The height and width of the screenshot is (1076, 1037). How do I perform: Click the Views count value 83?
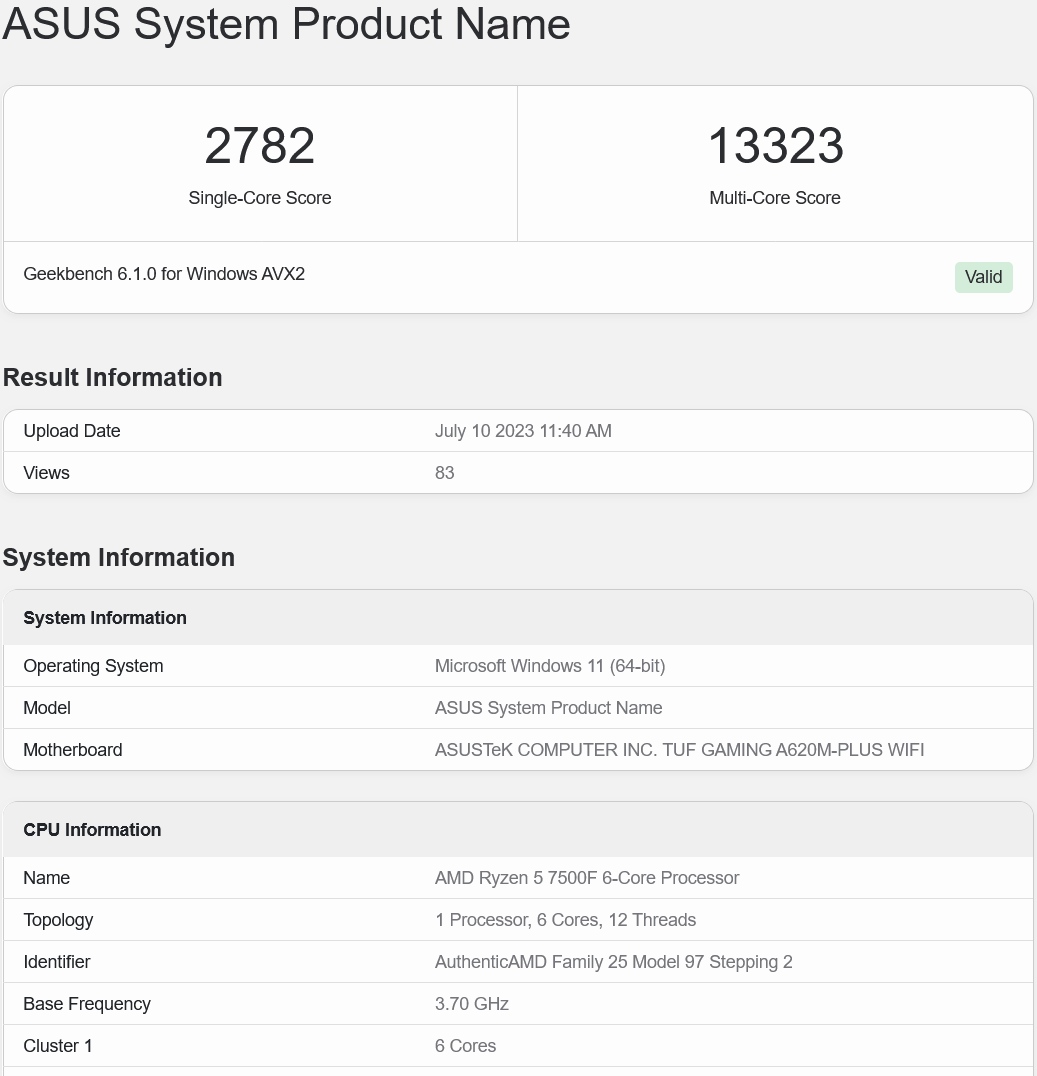(x=445, y=473)
